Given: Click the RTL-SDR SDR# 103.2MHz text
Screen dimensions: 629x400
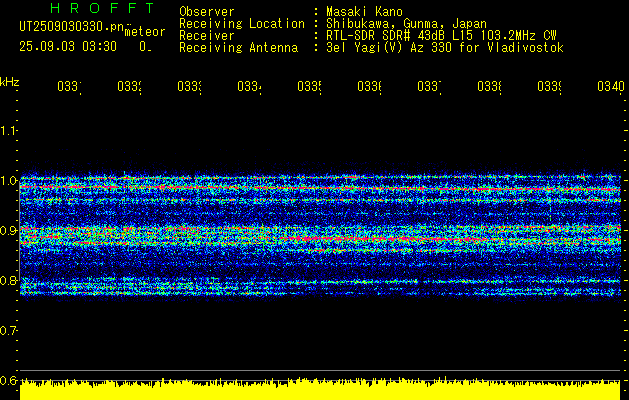Looking at the screenshot, I should tap(441, 36).
